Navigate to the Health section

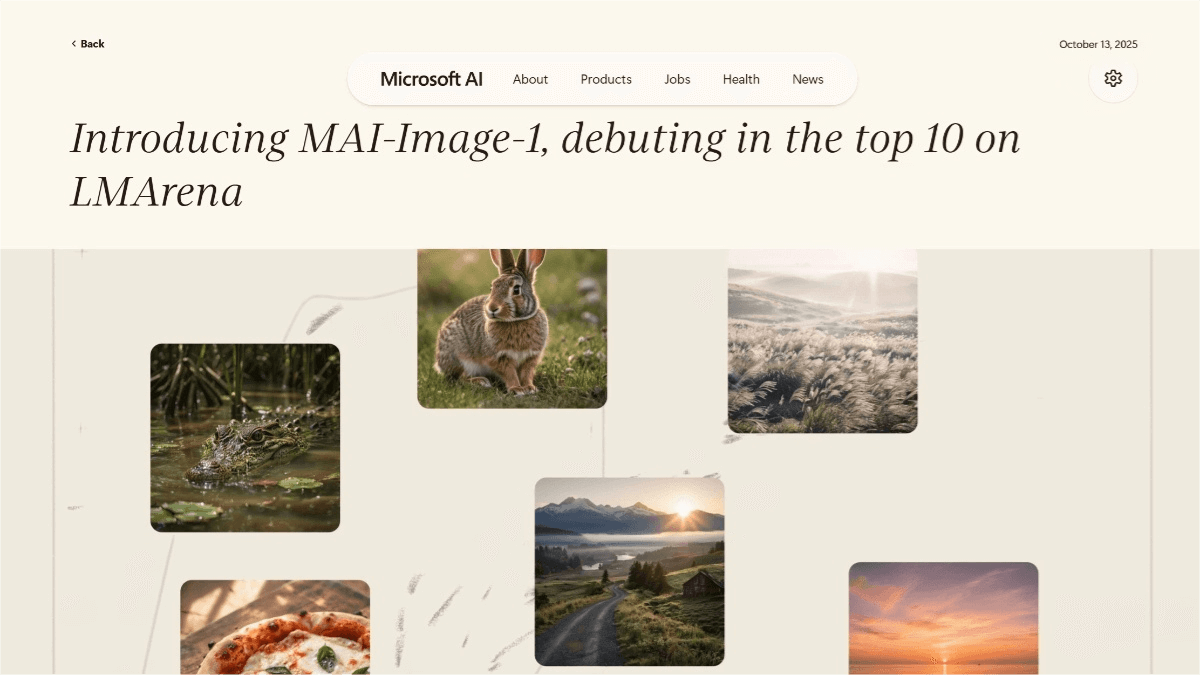741,79
